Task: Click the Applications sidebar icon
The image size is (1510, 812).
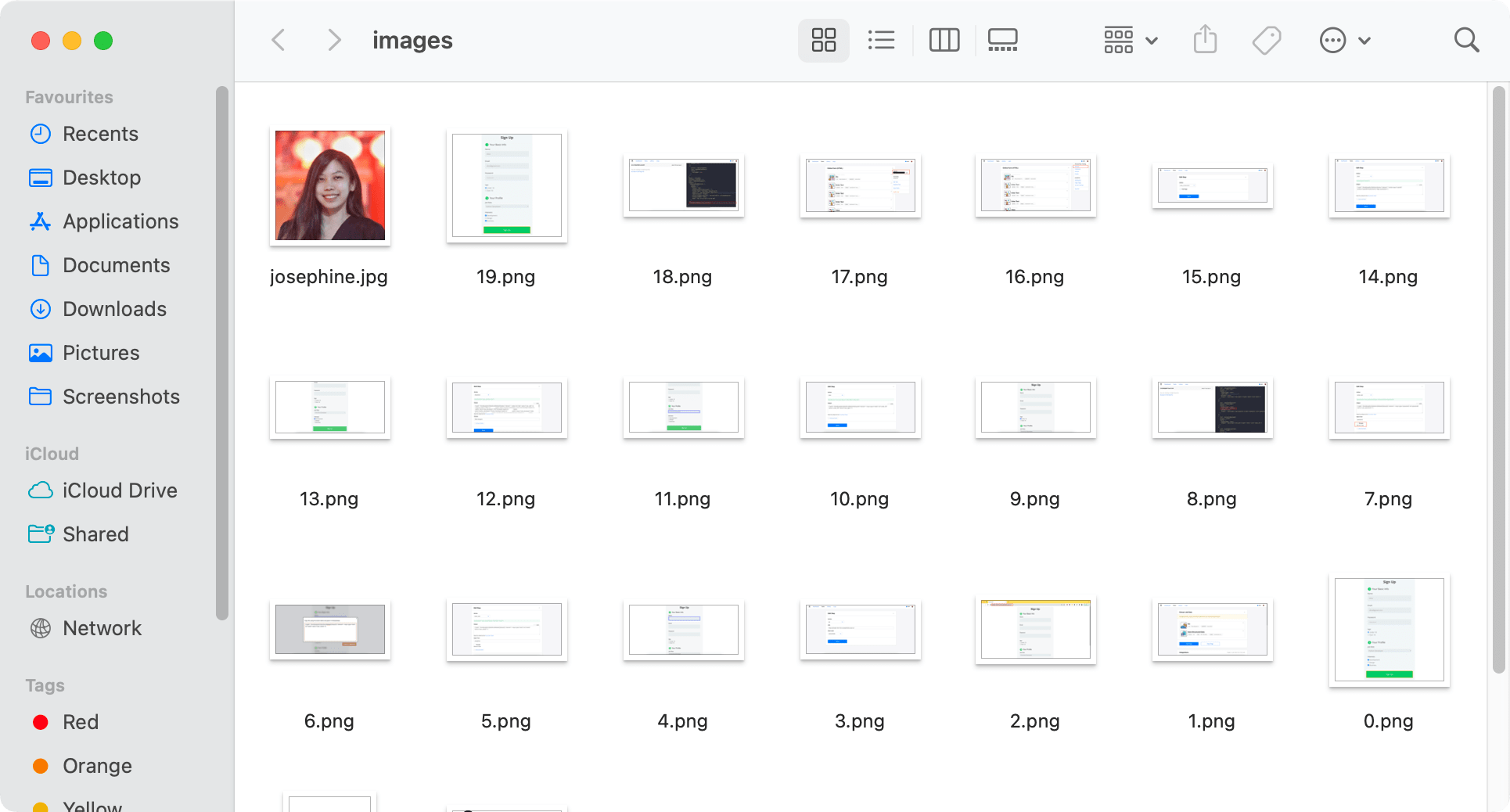Action: (x=41, y=221)
